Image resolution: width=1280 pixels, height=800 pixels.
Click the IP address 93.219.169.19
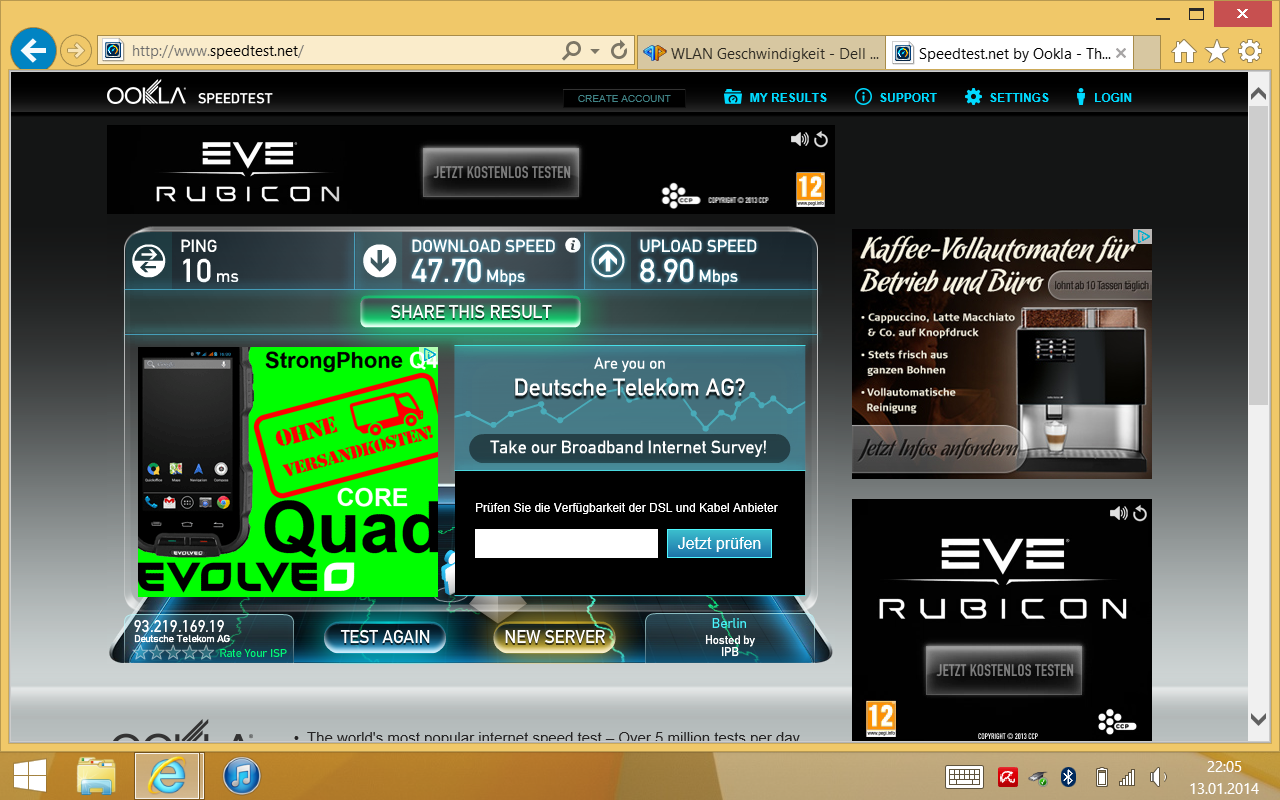point(179,627)
